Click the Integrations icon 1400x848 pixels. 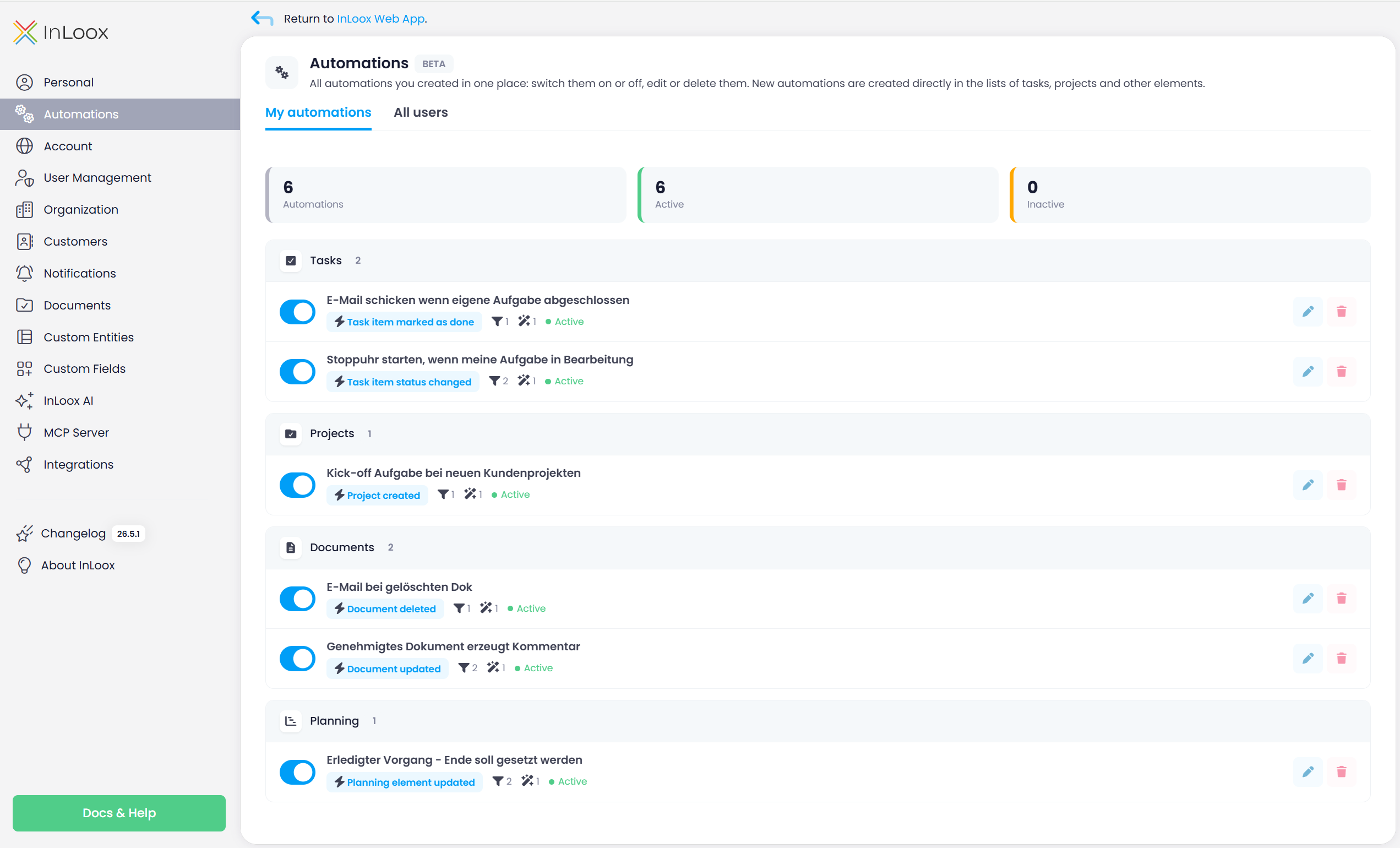[x=24, y=464]
